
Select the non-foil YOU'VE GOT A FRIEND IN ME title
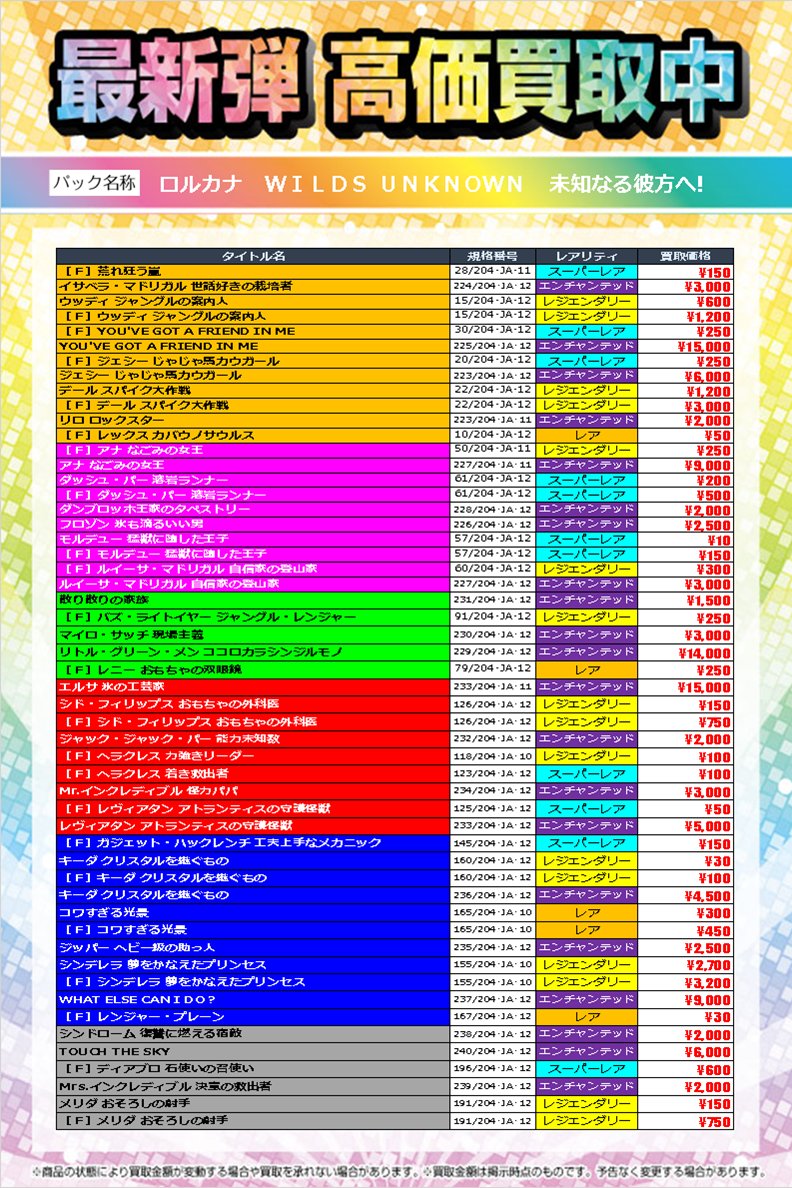coord(253,345)
